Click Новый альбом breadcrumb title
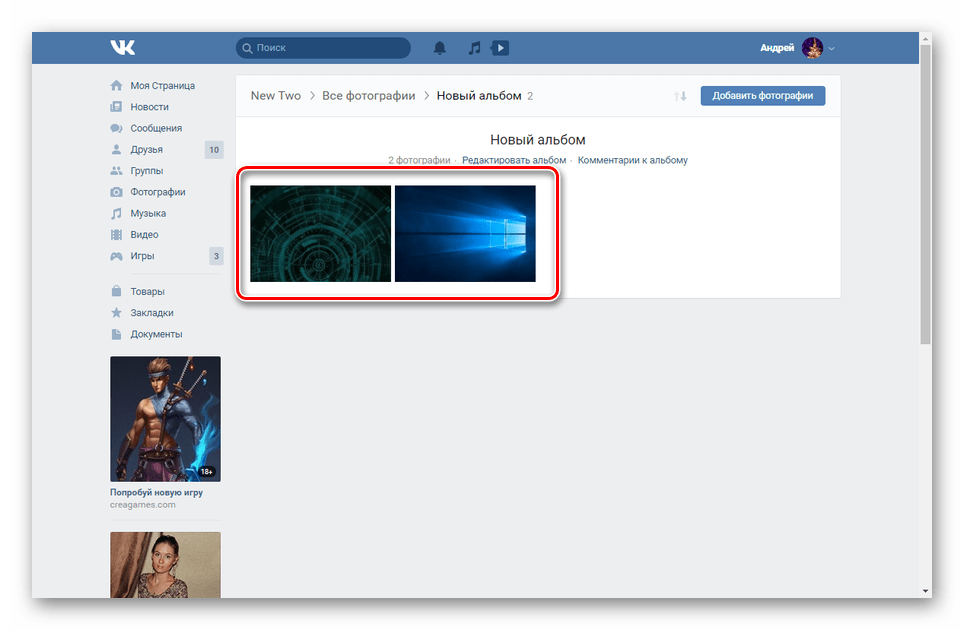The height and width of the screenshot is (630, 964). [x=479, y=96]
